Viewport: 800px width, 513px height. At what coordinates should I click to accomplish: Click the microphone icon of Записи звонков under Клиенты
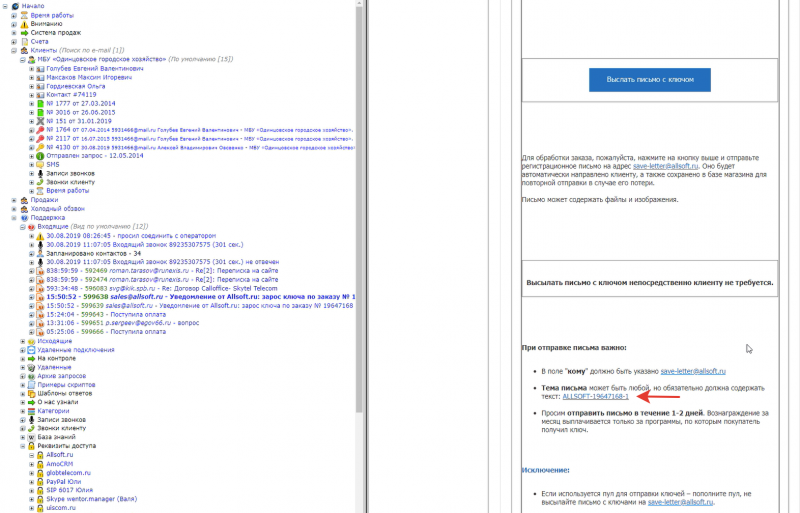coord(40,174)
